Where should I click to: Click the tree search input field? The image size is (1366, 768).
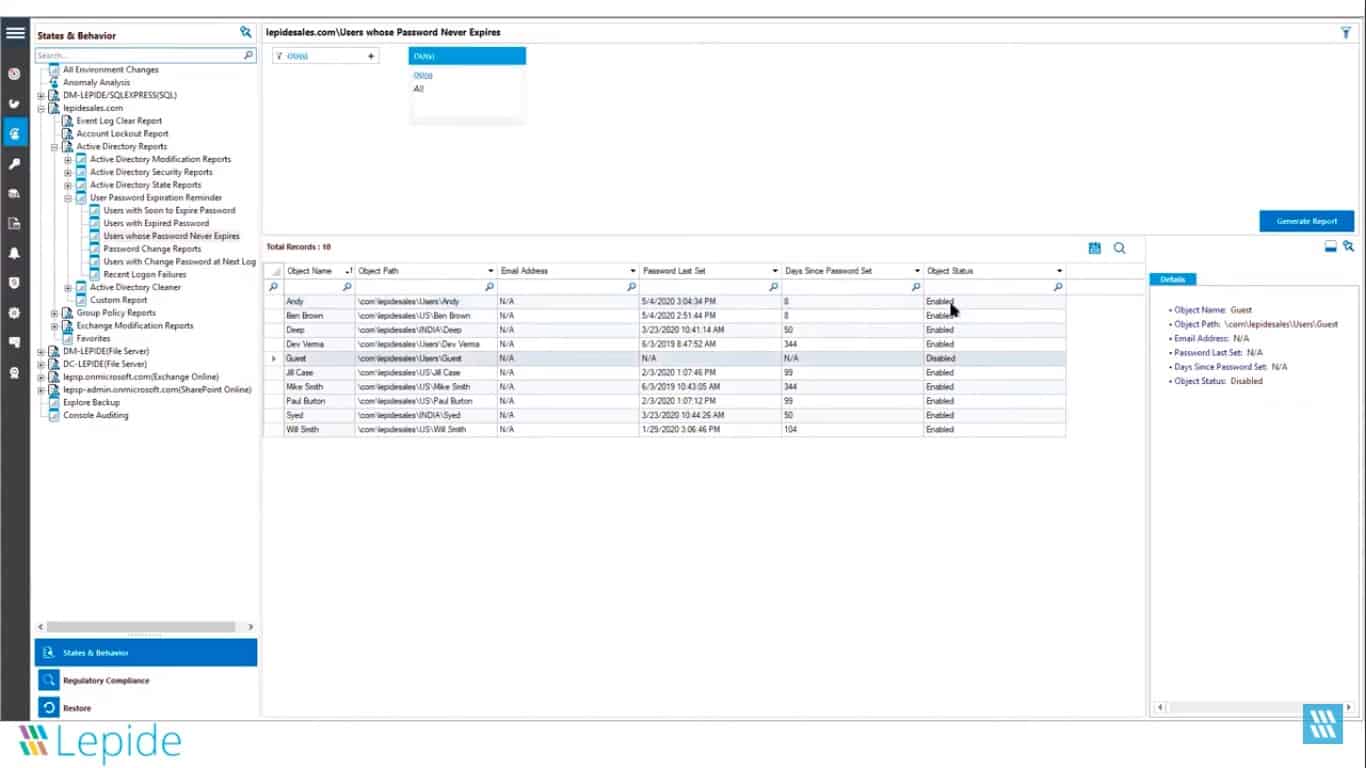[138, 56]
